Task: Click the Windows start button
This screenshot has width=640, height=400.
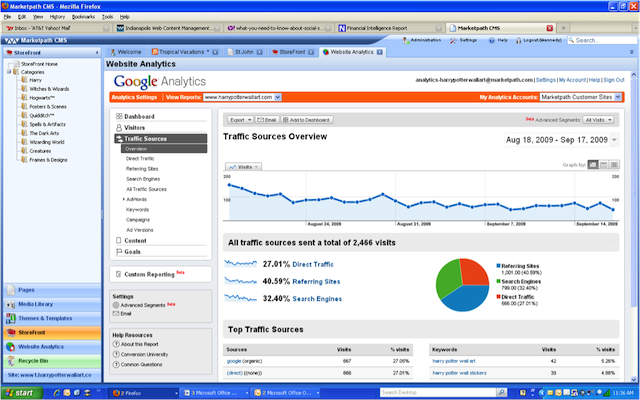Action: pyautogui.click(x=21, y=393)
